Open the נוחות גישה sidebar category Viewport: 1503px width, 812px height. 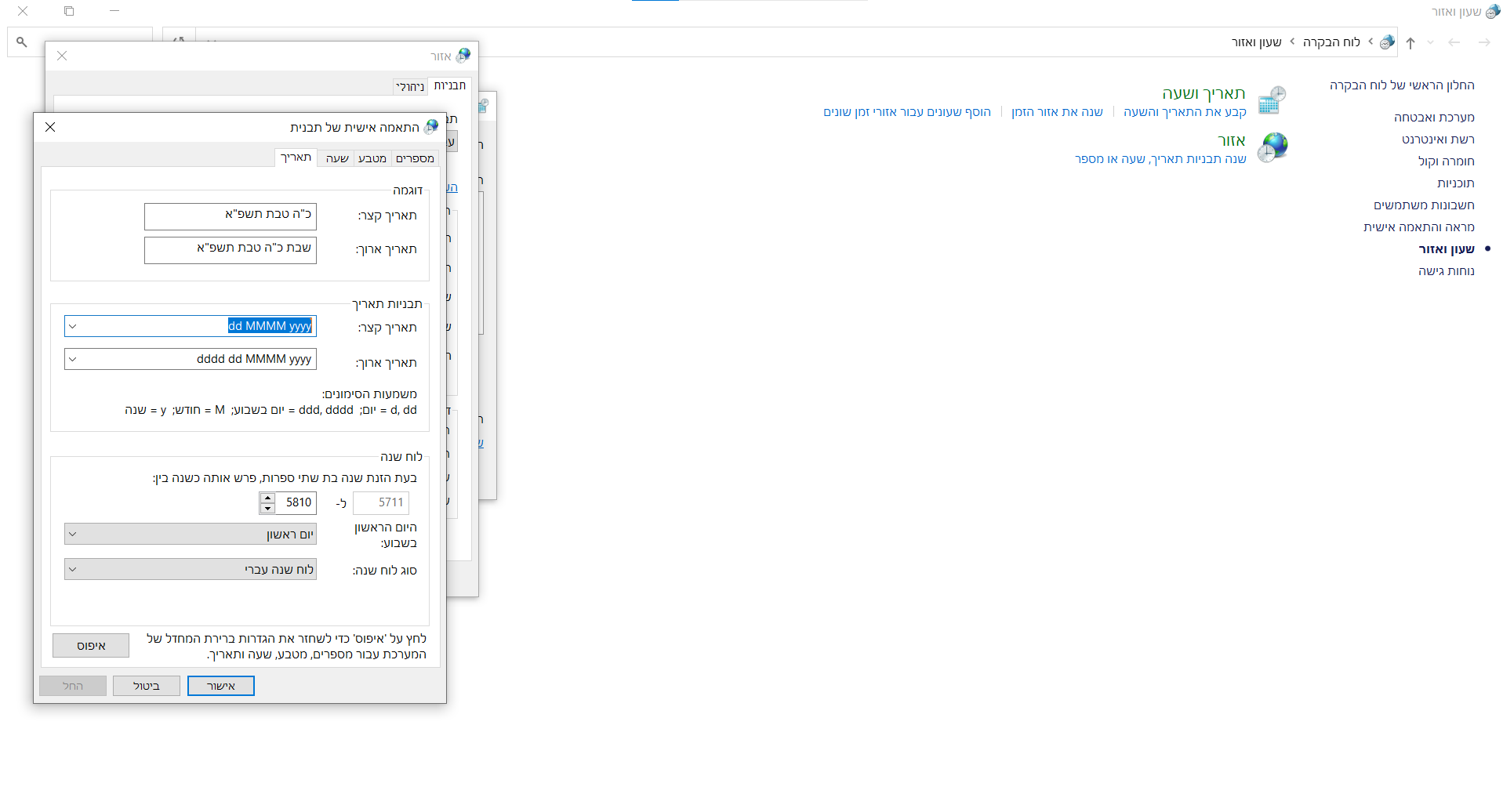(1447, 271)
